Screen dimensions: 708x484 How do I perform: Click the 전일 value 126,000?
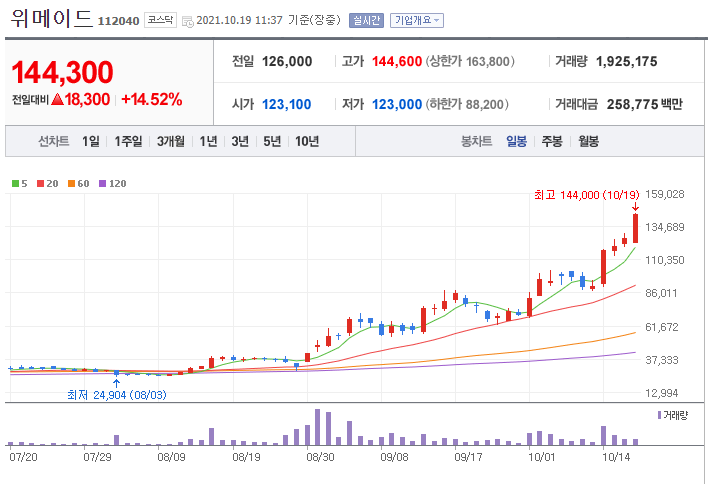point(287,61)
